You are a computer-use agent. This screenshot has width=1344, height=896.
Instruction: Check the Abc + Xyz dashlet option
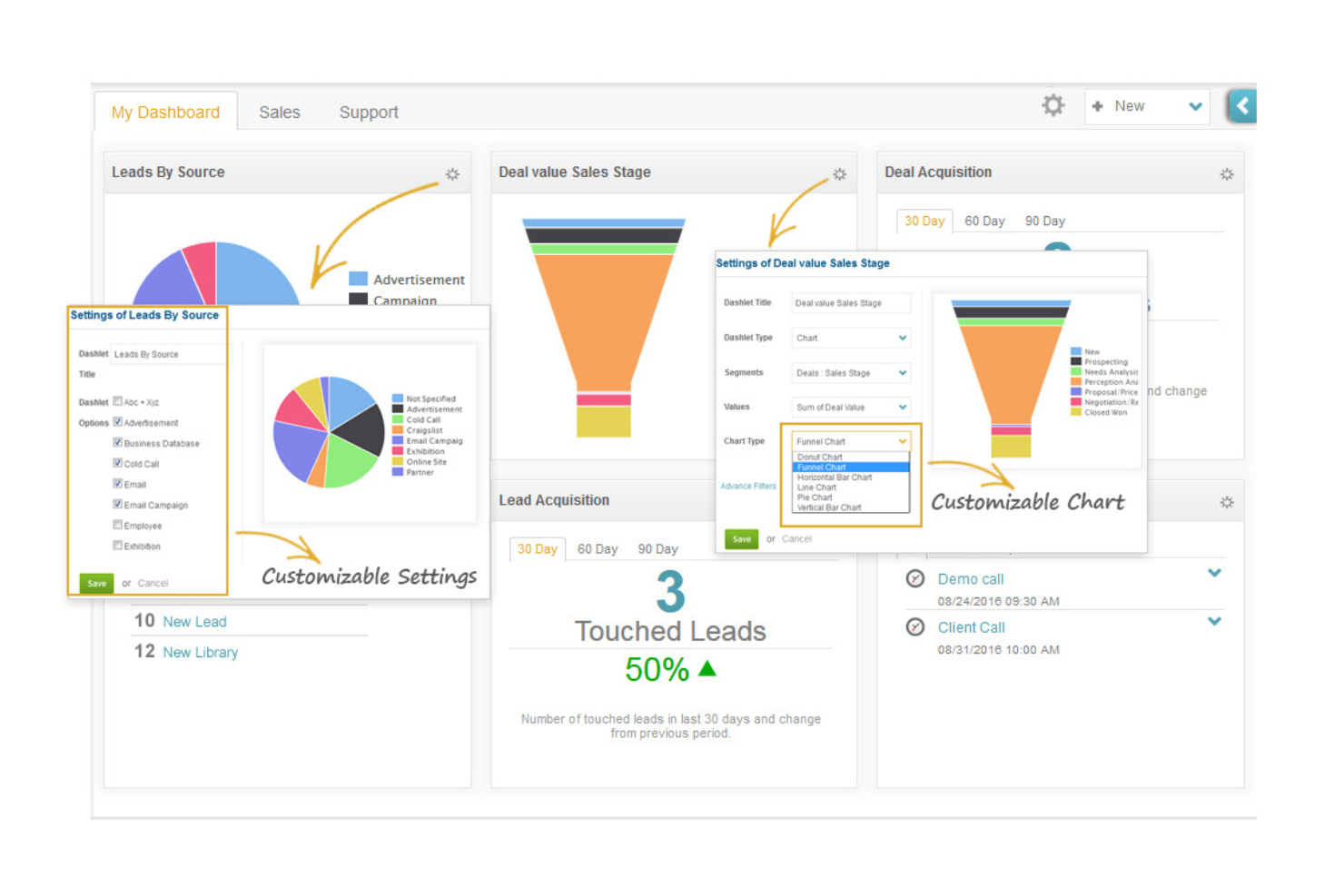pyautogui.click(x=118, y=401)
